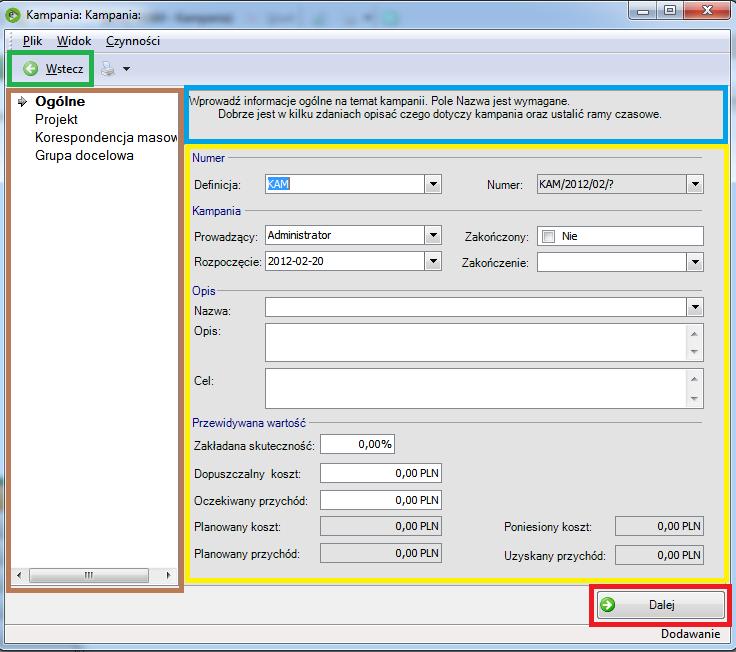The width and height of the screenshot is (736, 652).
Task: Select Grupa docelowa section
Action: tap(84, 155)
